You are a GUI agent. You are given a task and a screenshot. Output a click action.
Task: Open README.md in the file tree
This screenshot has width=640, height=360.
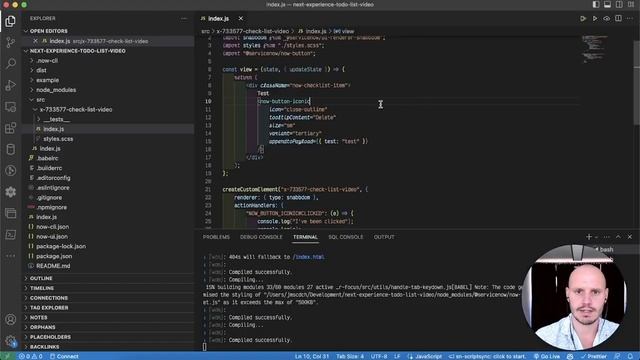(53, 266)
